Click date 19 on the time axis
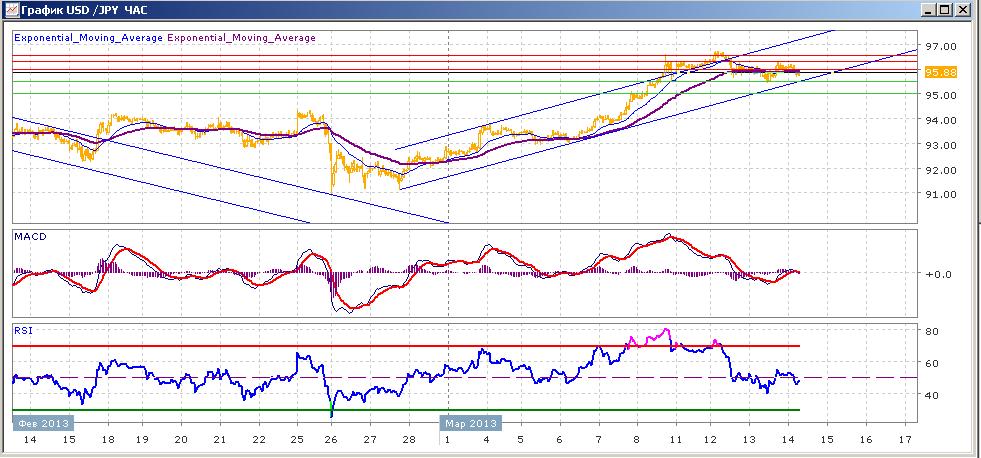Viewport: 981px width, 458px height. 142,440
